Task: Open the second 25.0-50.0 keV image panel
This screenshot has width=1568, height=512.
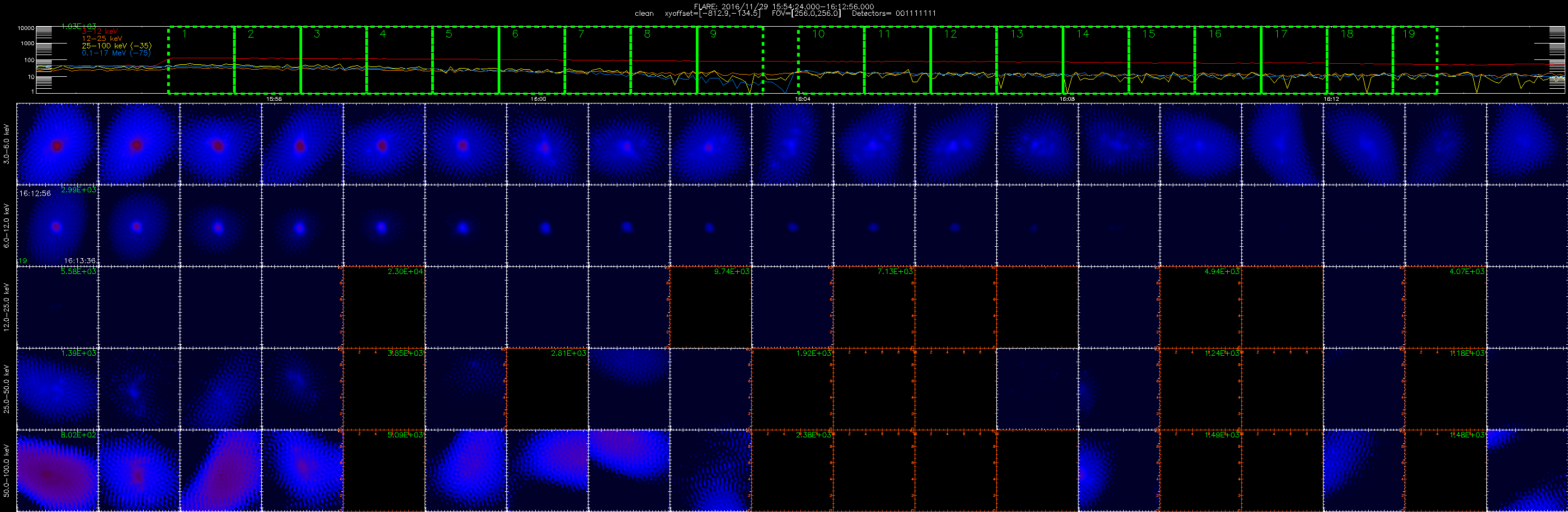Action: (139, 388)
